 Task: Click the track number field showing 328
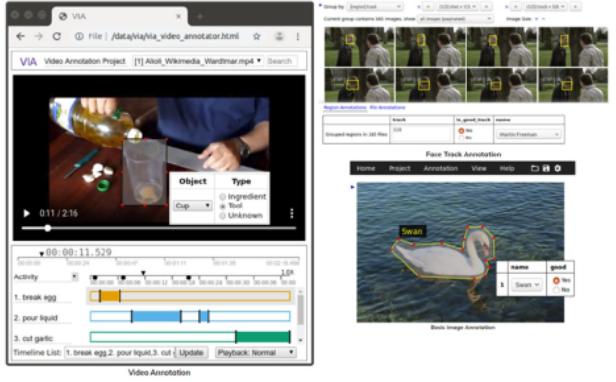coord(421,134)
